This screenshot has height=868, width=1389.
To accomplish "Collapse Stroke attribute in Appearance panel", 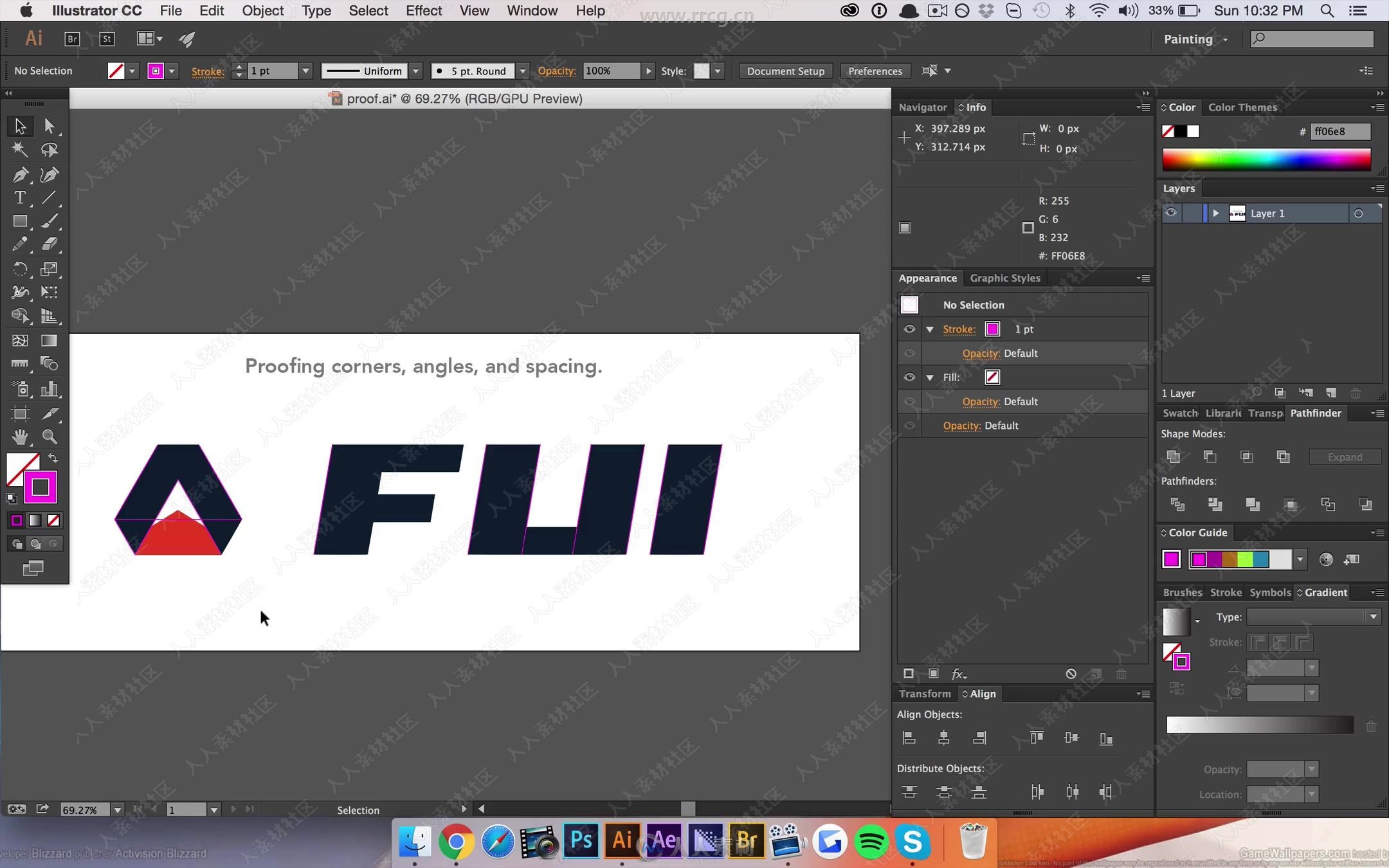I will [930, 329].
